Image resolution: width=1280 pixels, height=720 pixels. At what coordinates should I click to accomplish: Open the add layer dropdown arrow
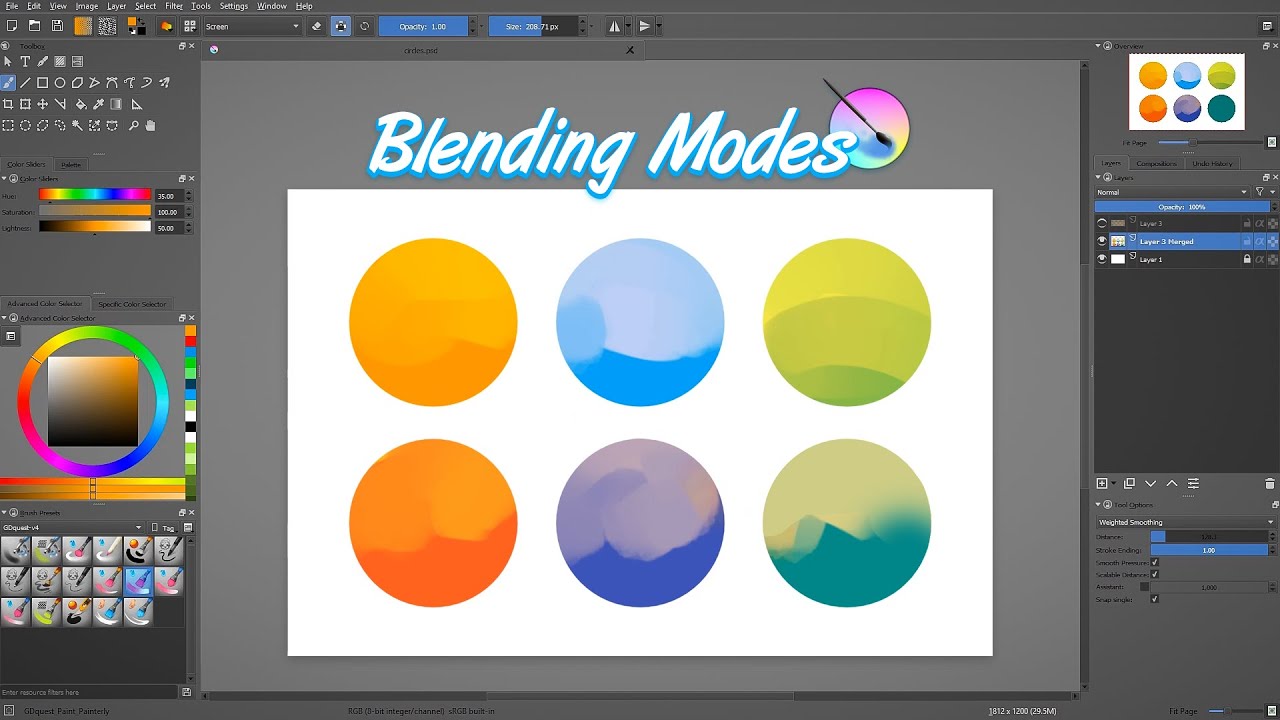(1114, 484)
